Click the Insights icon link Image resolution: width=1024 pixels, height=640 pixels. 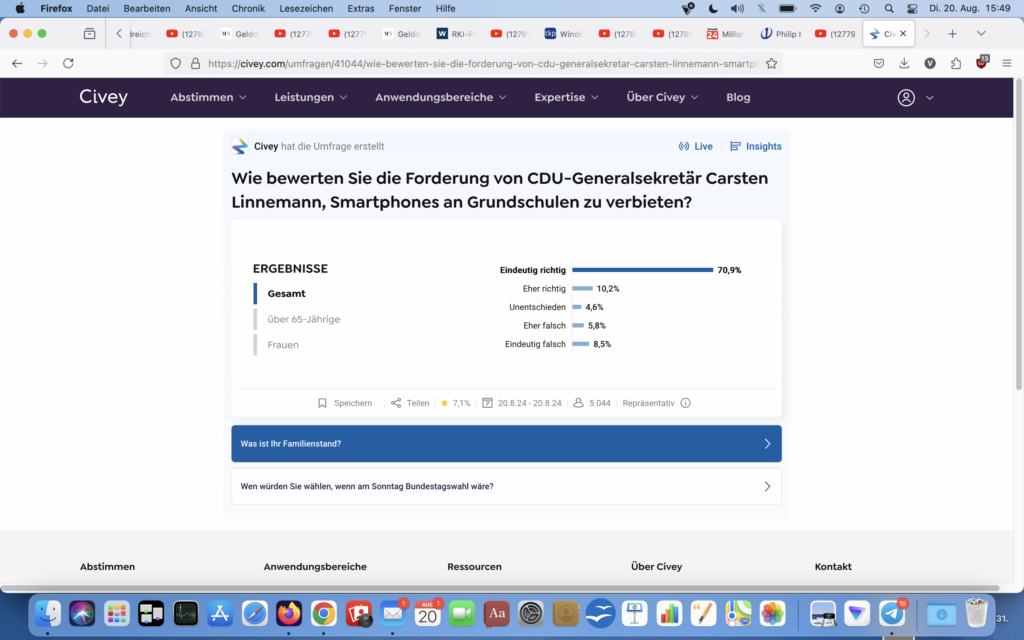[x=736, y=146]
